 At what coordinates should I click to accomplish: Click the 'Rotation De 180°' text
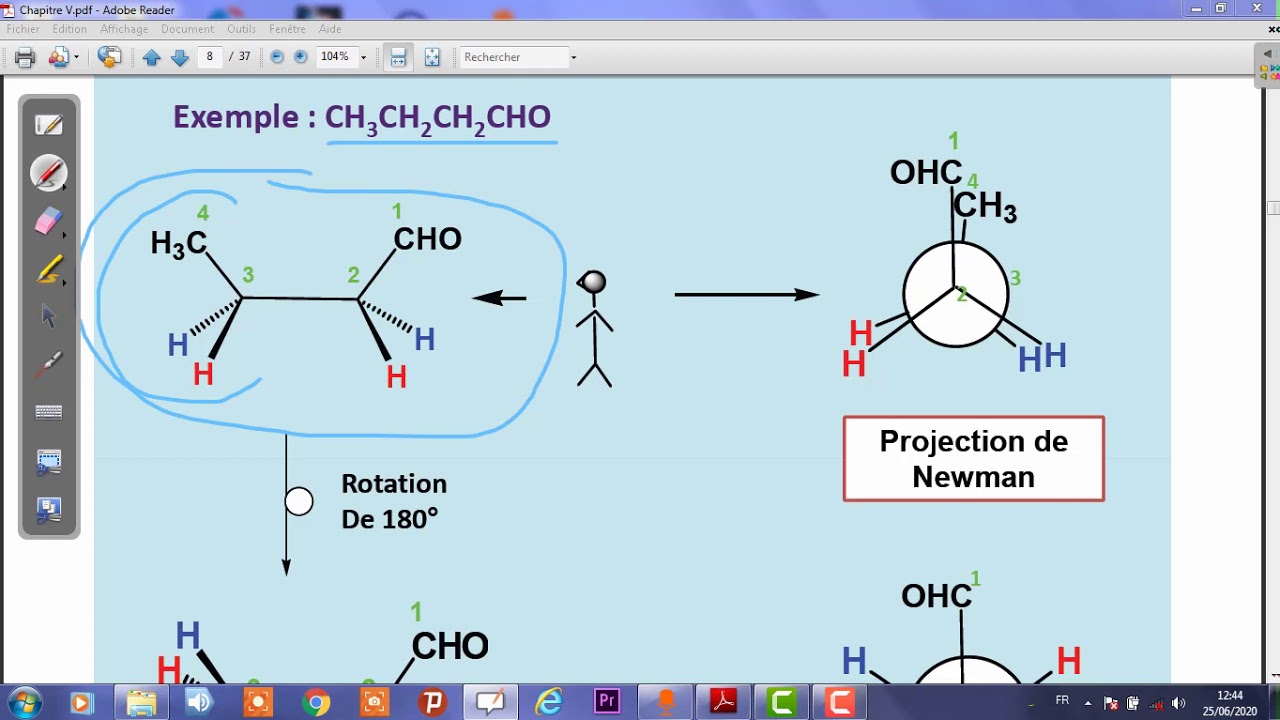(x=394, y=501)
